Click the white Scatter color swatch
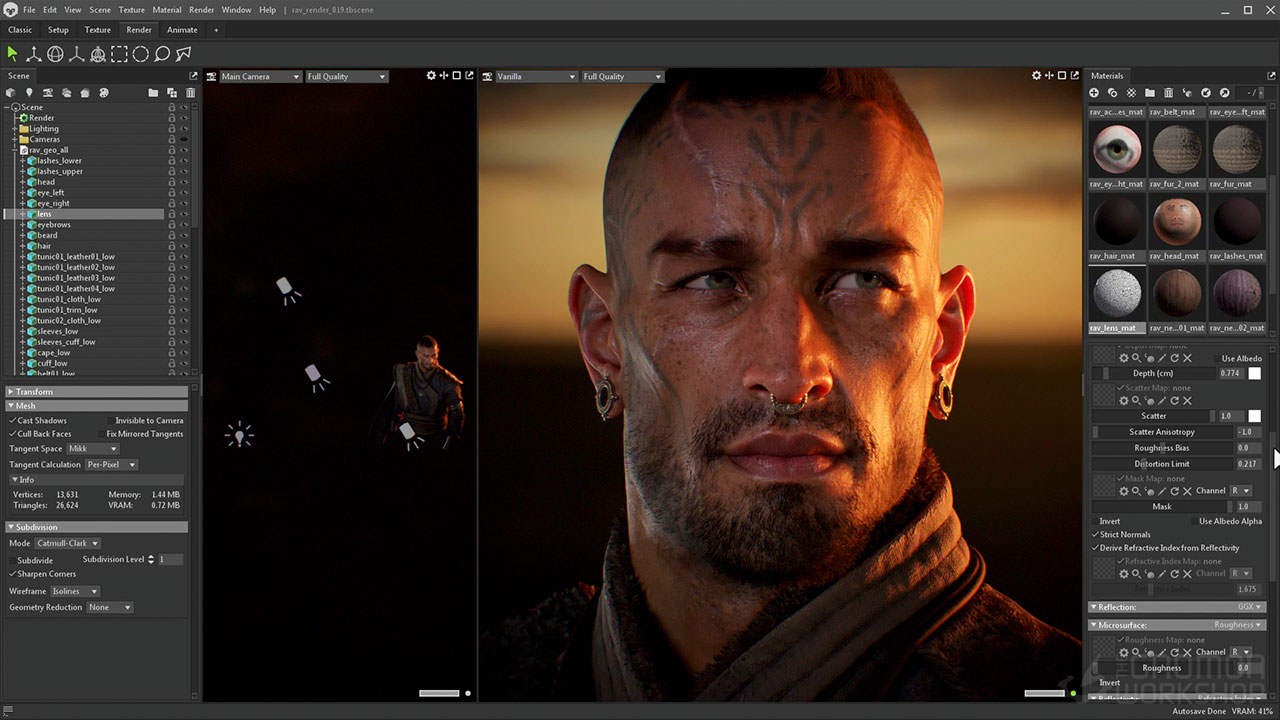Image resolution: width=1280 pixels, height=720 pixels. 1254,416
